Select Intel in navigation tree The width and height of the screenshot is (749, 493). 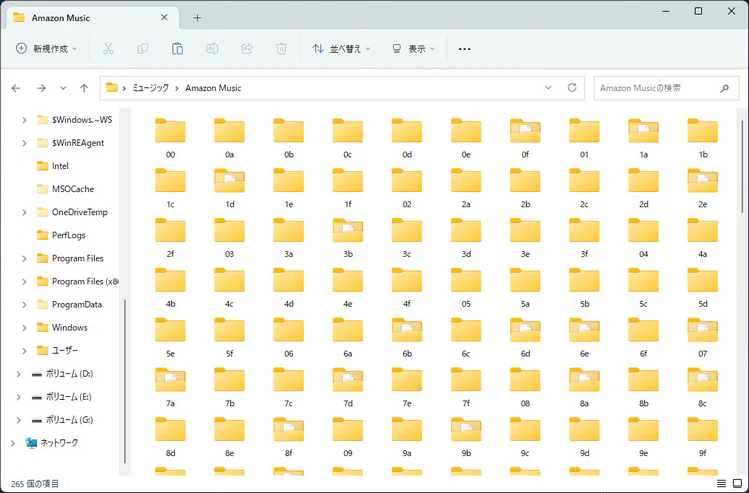[x=60, y=166]
